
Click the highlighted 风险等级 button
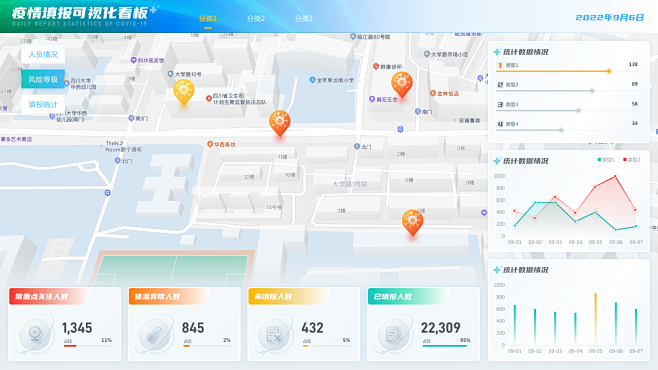point(43,79)
